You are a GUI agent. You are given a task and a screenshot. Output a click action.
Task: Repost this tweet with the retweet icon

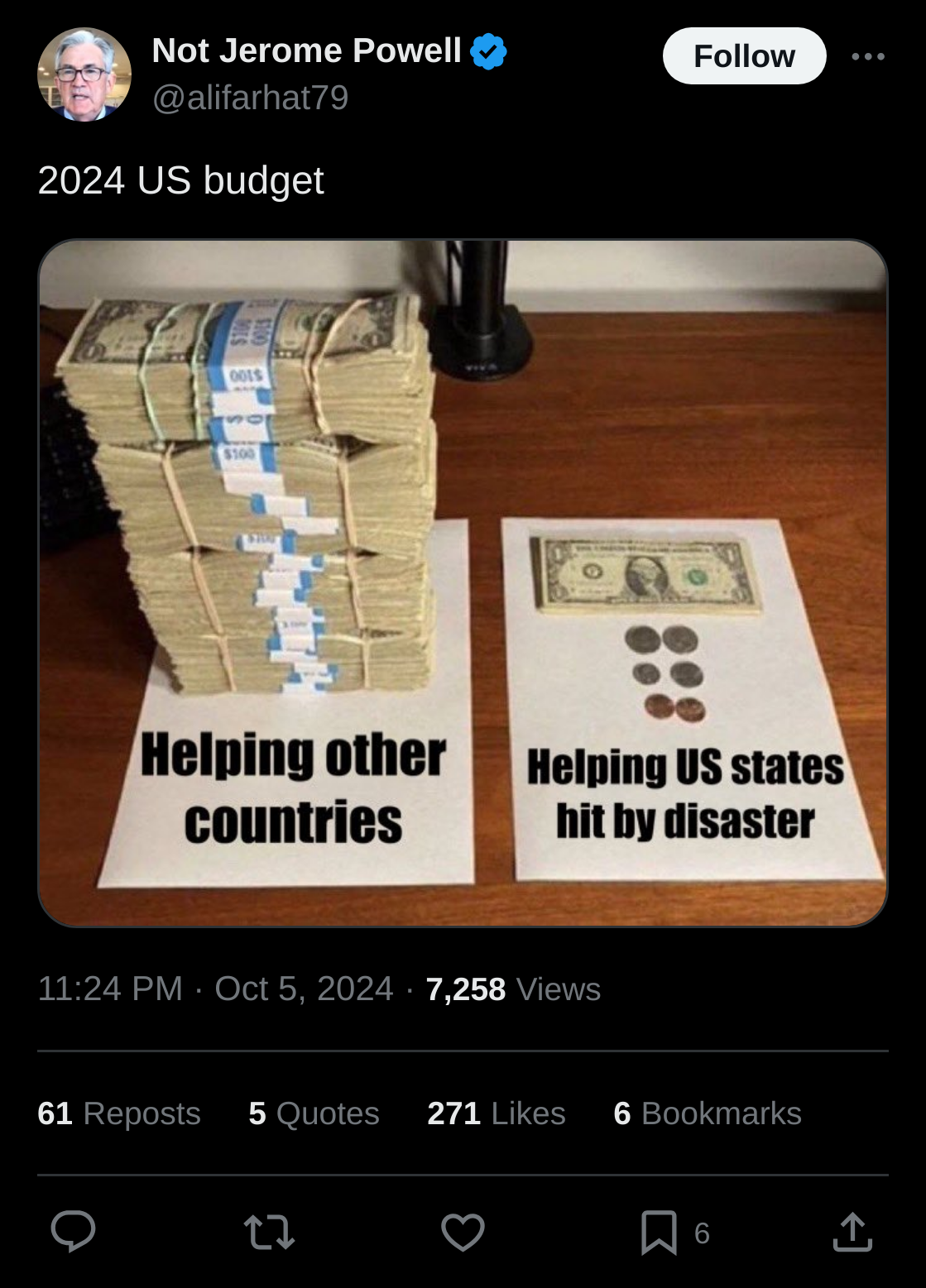[x=270, y=1232]
